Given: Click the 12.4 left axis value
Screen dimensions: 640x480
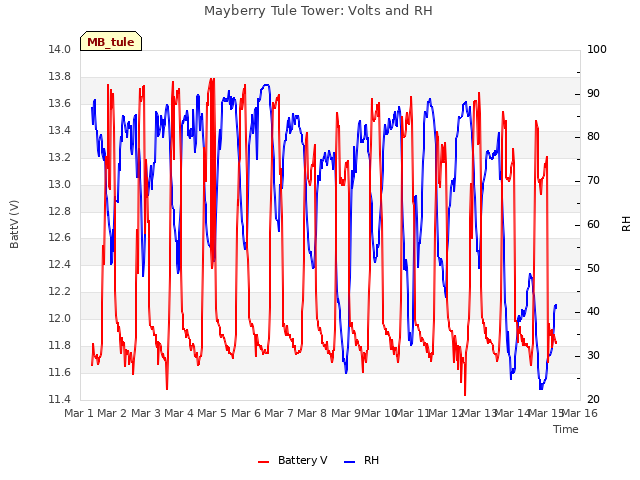Looking at the screenshot, I should [59, 264].
